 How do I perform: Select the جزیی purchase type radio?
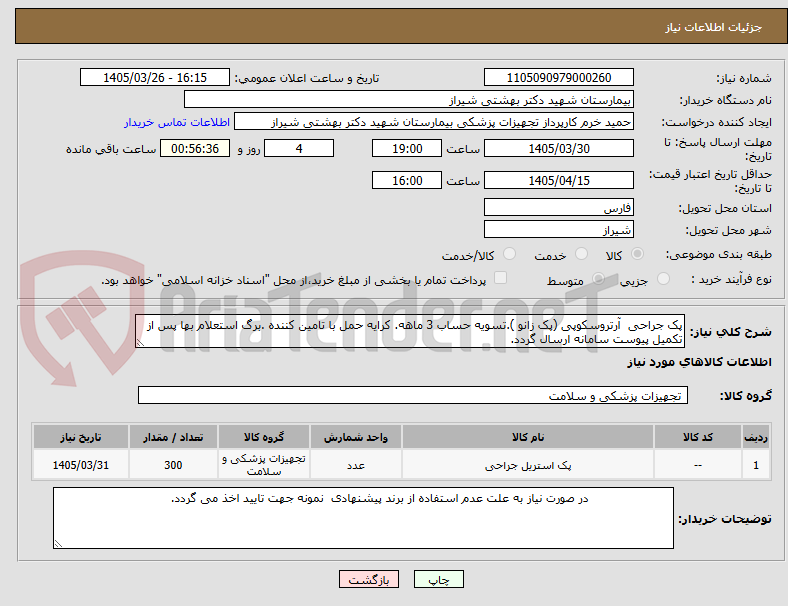click(663, 279)
